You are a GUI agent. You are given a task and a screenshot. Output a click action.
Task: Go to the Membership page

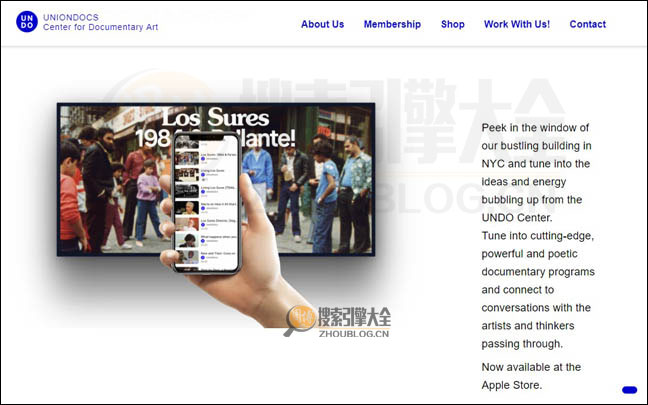click(x=392, y=24)
